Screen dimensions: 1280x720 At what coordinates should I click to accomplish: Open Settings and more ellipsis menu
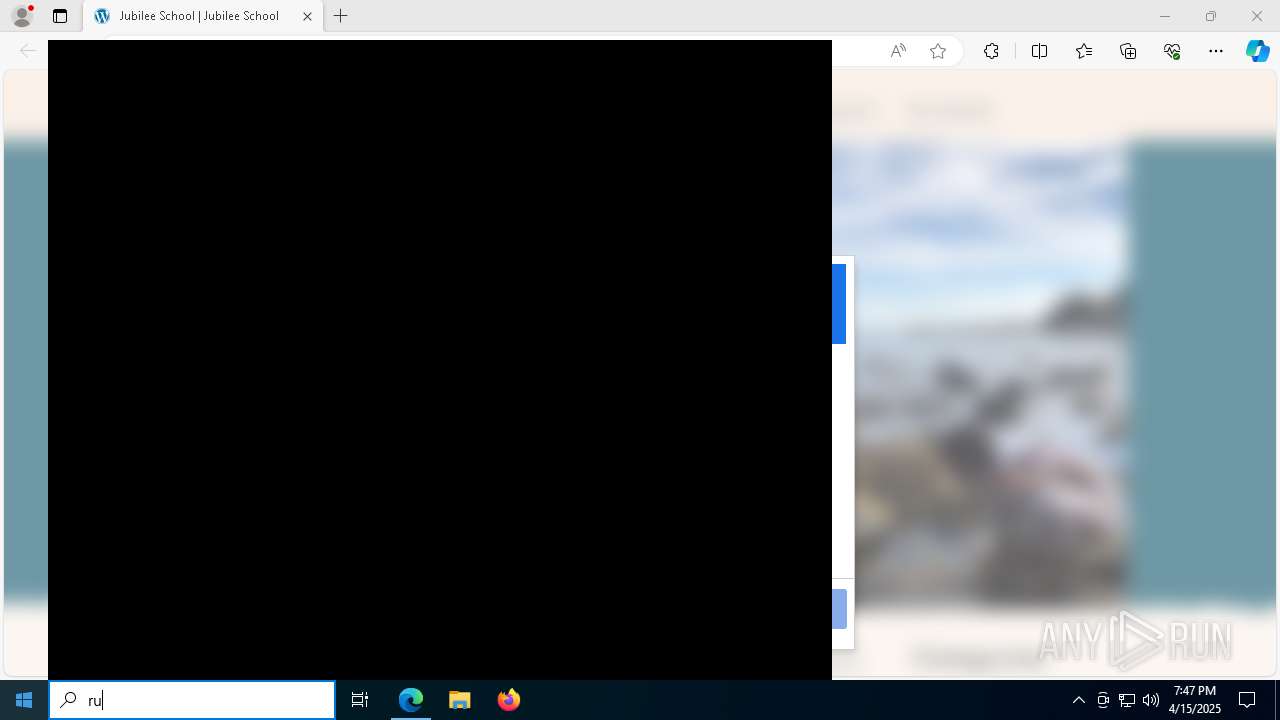1216,51
